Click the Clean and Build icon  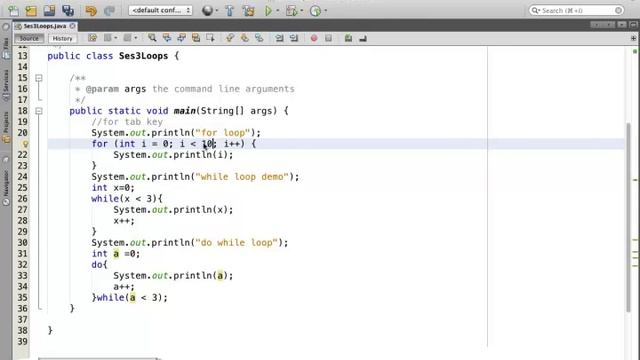[248, 10]
